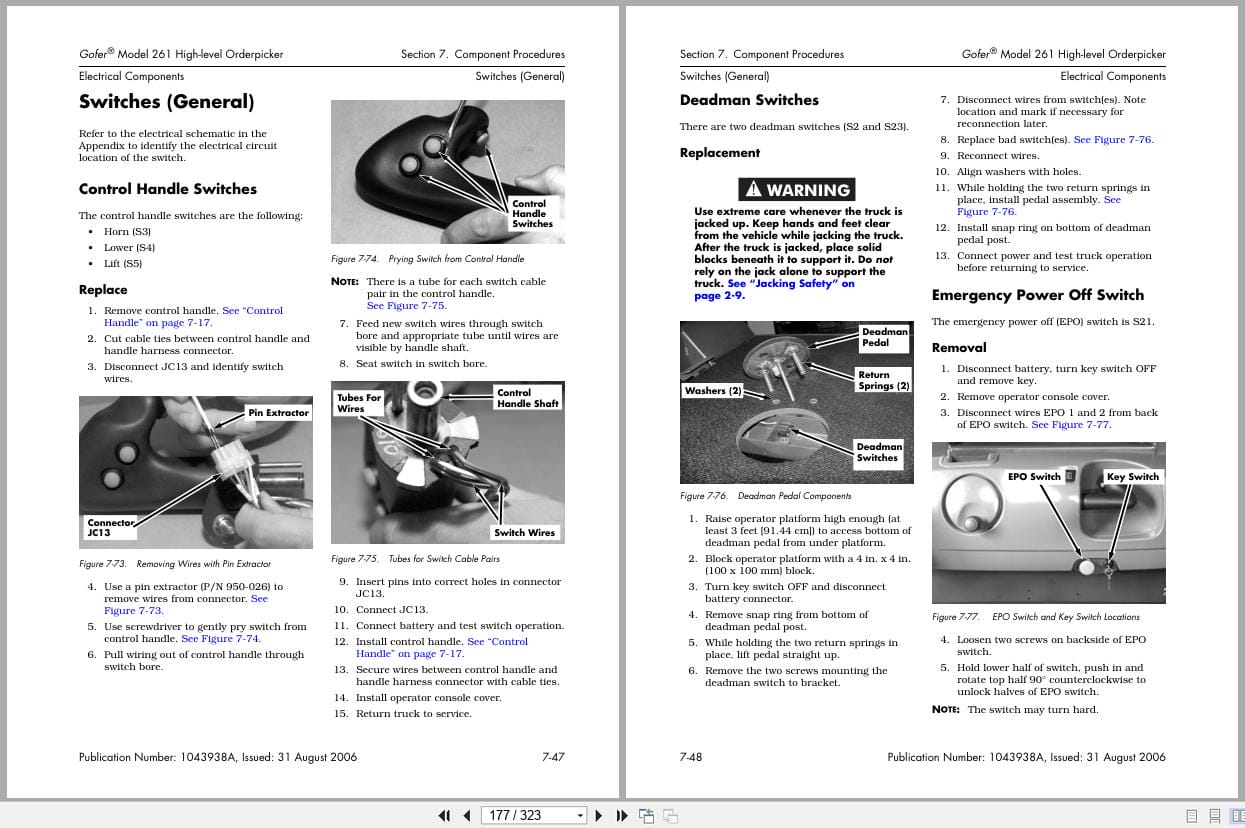Follow the See Figure 7-73 link
This screenshot has width=1245, height=828.
click(x=186, y=604)
